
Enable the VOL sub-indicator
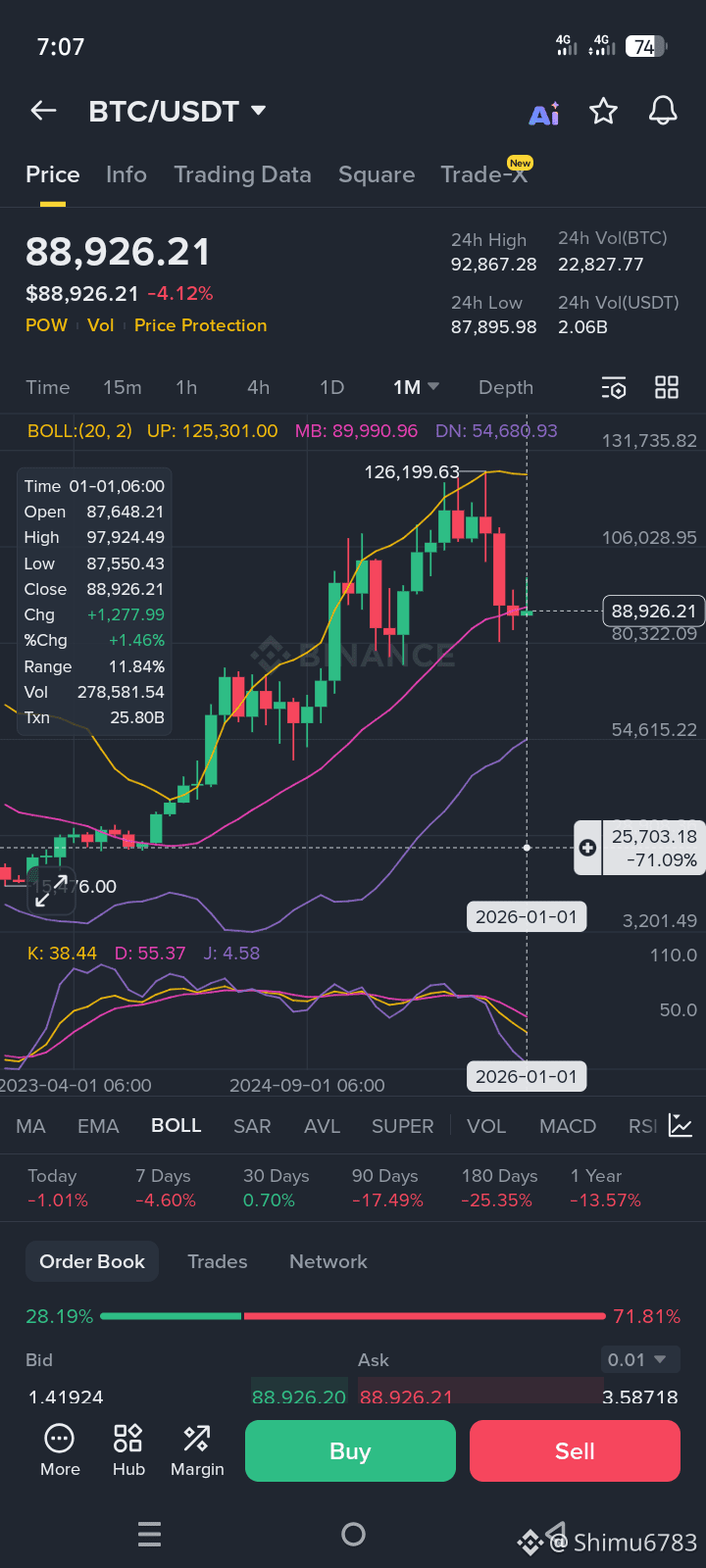[486, 1126]
